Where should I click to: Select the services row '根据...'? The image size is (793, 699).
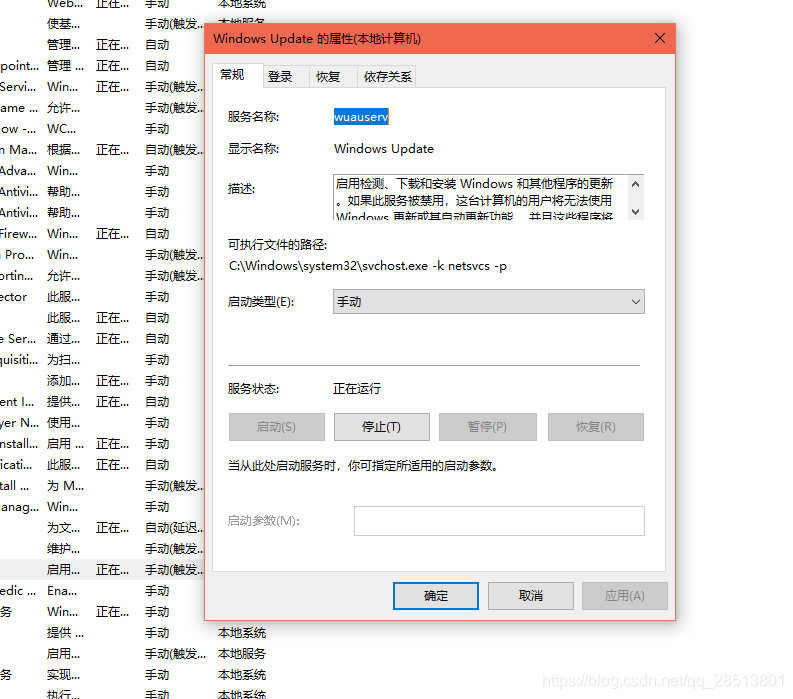coord(102,150)
